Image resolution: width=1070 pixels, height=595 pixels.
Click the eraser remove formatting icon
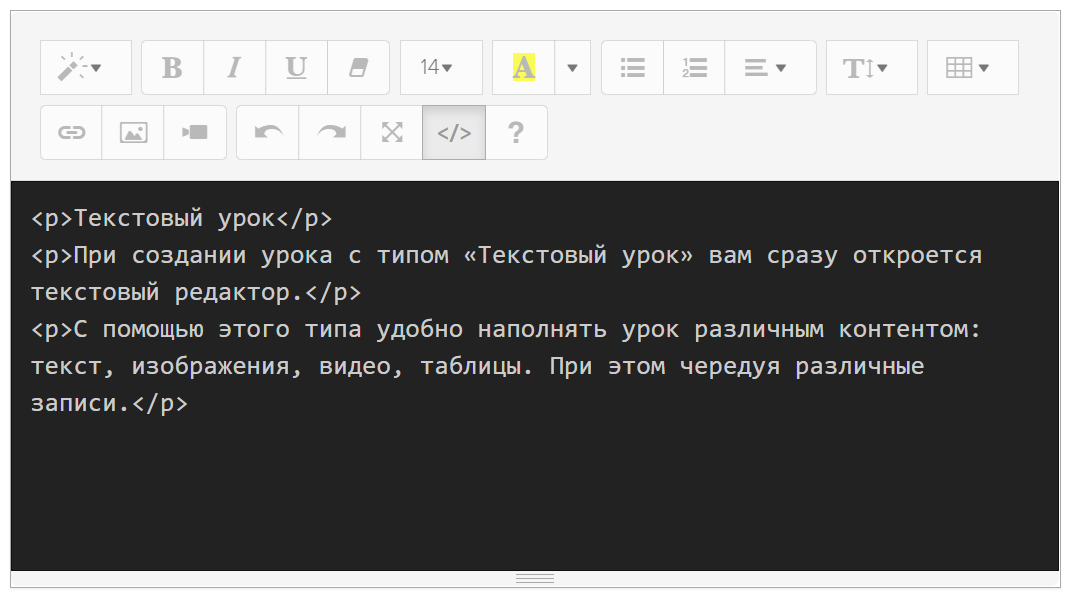(358, 68)
